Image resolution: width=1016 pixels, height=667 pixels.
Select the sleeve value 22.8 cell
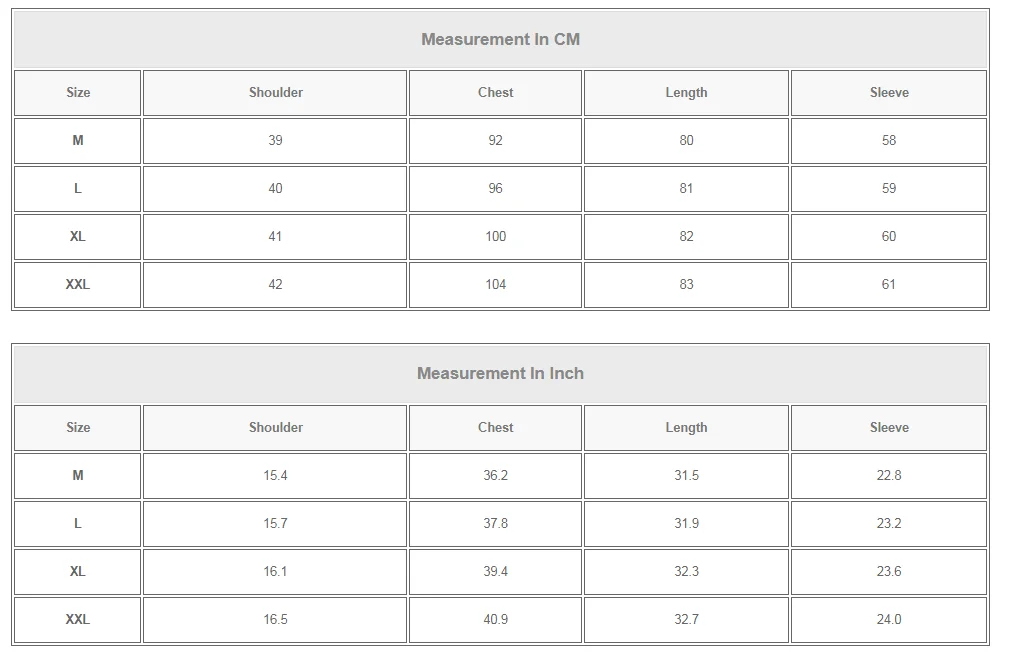(x=889, y=476)
